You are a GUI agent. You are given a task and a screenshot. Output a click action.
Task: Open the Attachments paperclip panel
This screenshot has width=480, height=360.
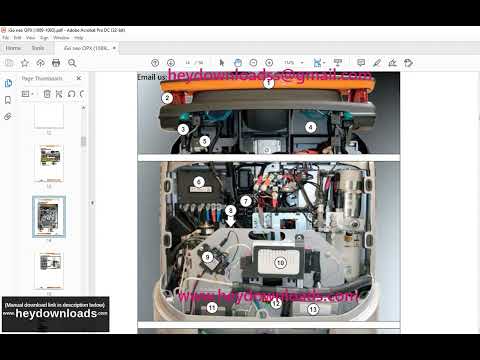pyautogui.click(x=8, y=116)
